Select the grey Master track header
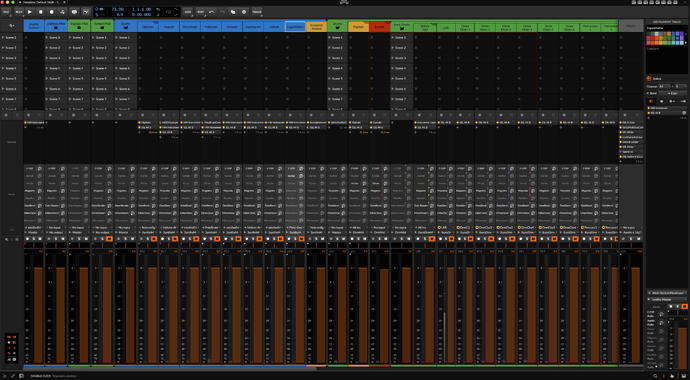This screenshot has height=380, width=690. (631, 26)
